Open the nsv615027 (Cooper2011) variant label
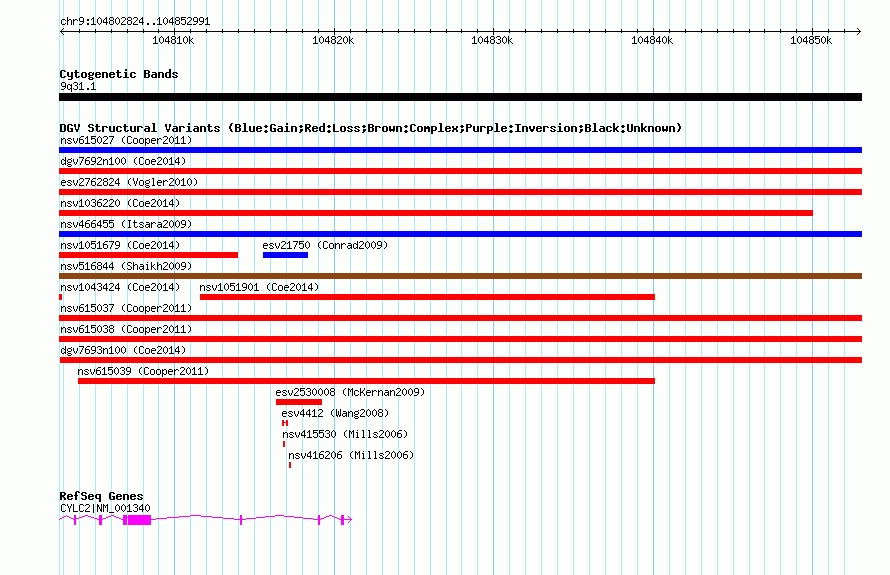This screenshot has width=890, height=575. pos(126,140)
